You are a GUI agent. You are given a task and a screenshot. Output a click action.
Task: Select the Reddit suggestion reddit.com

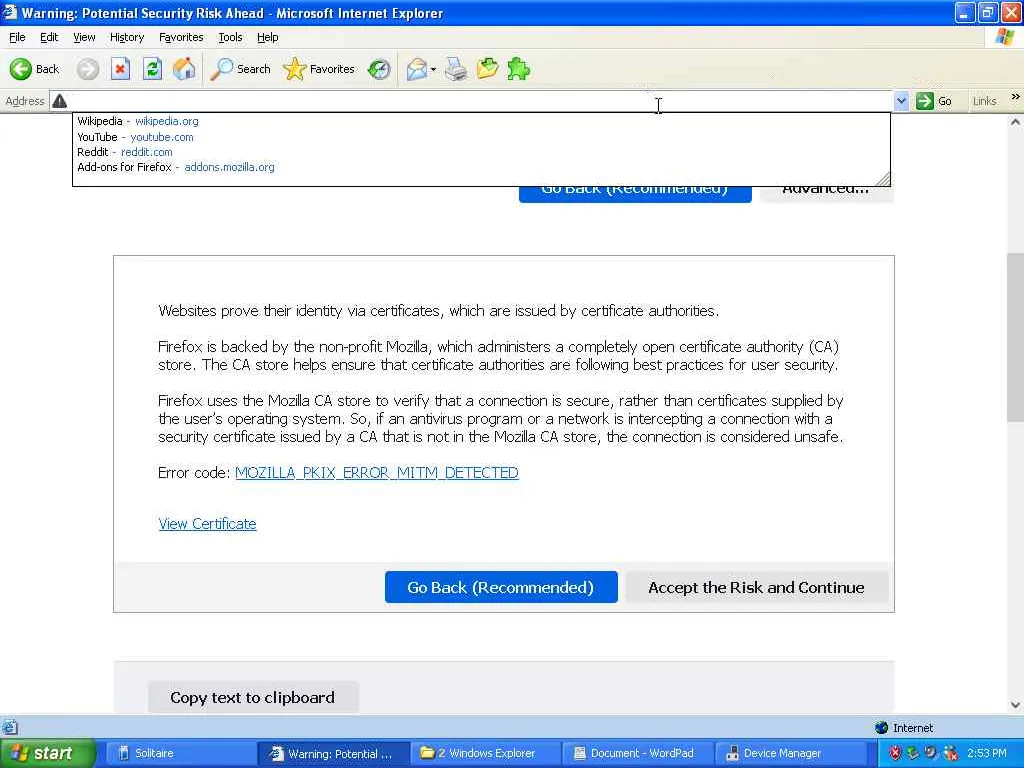coord(480,152)
